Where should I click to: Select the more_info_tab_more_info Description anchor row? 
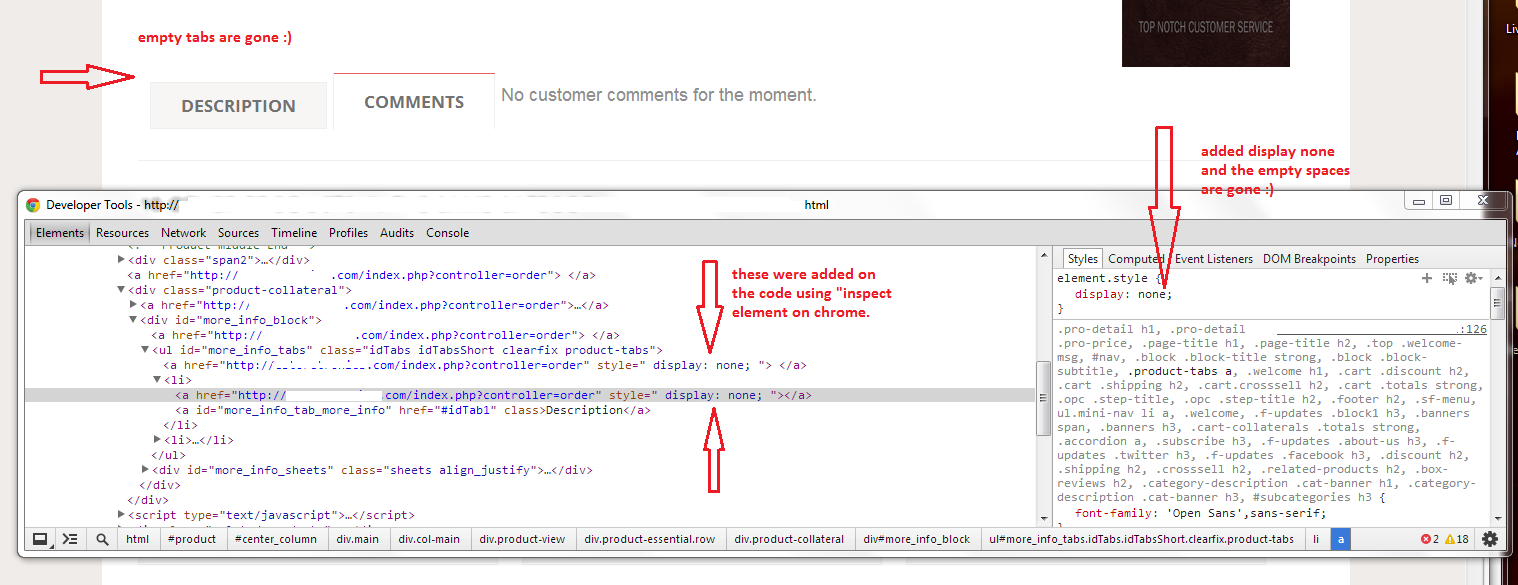coord(414,410)
